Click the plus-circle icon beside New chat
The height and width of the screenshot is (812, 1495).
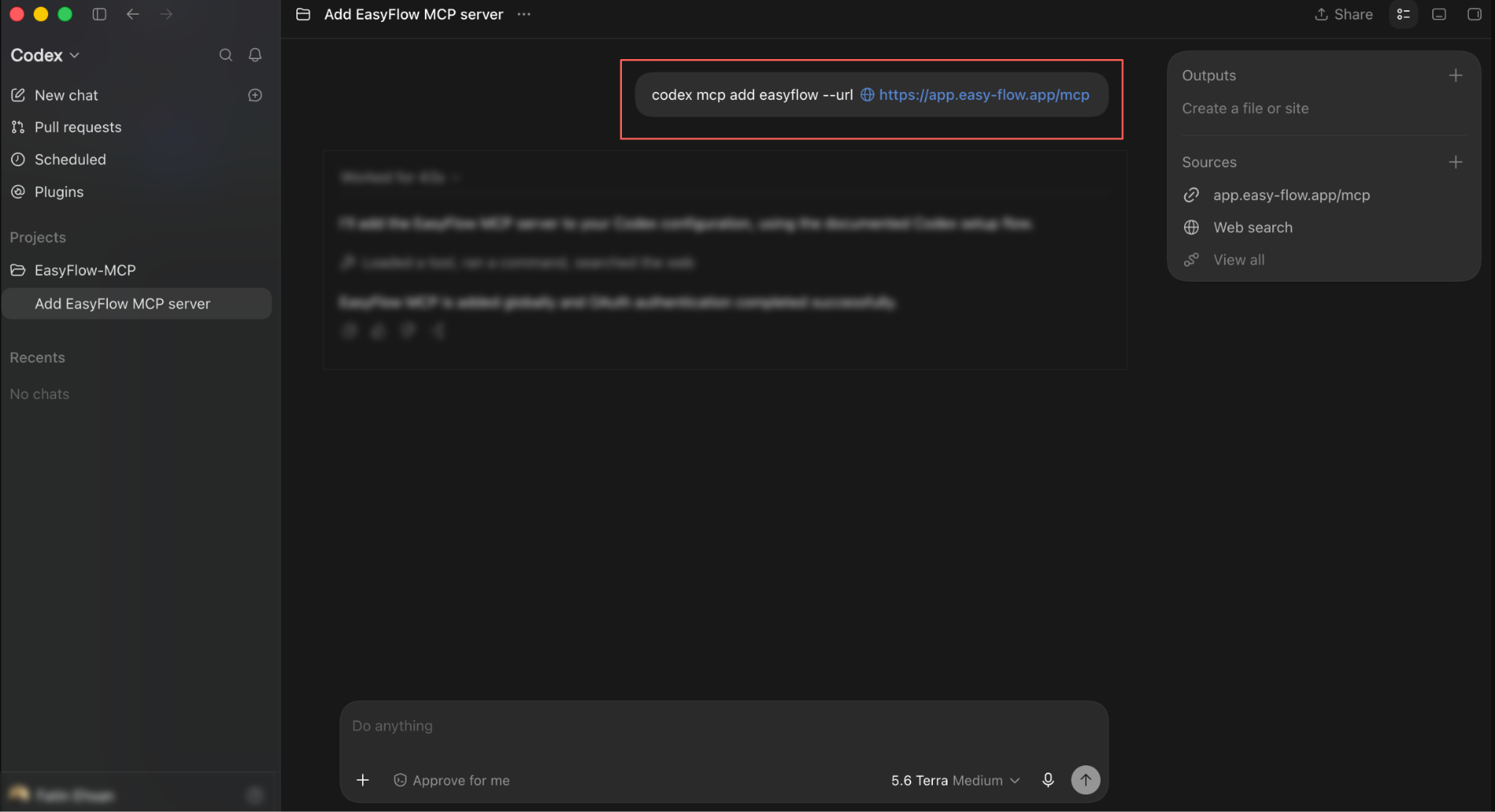click(255, 95)
